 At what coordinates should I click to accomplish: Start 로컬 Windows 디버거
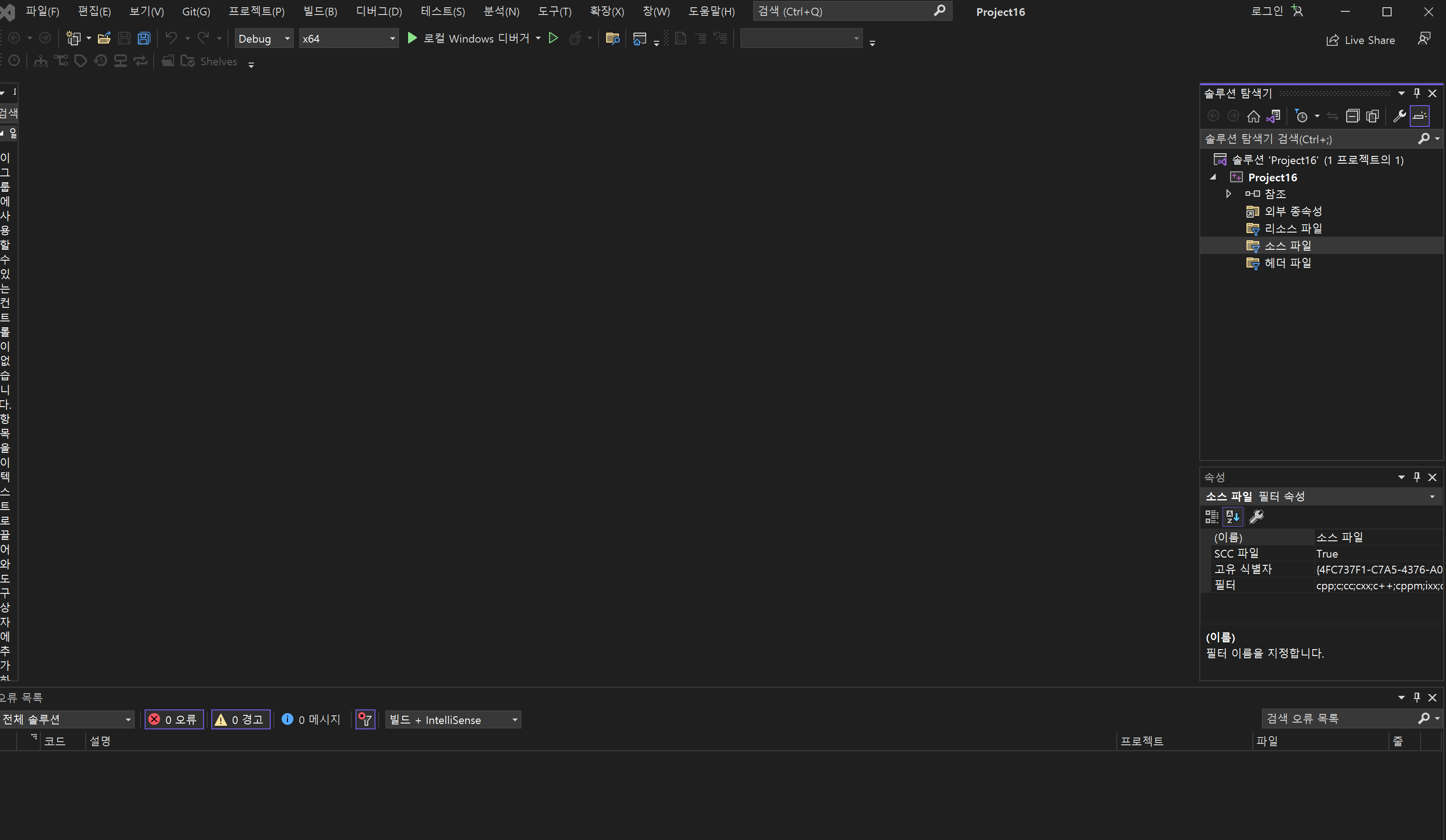pyautogui.click(x=469, y=39)
